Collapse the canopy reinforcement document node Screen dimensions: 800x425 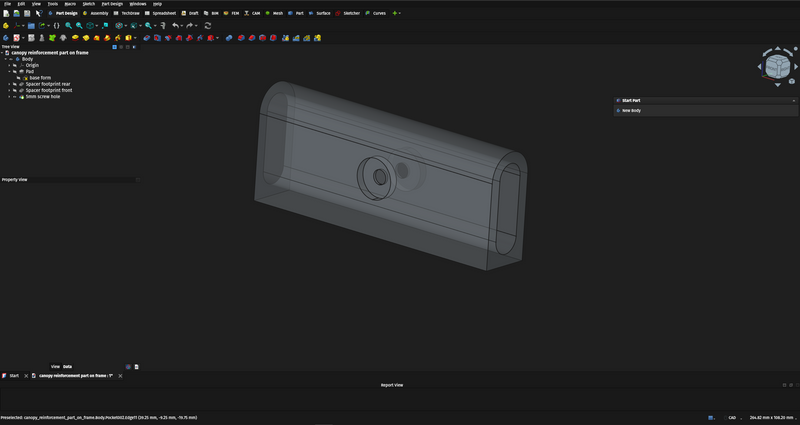pos(2,53)
